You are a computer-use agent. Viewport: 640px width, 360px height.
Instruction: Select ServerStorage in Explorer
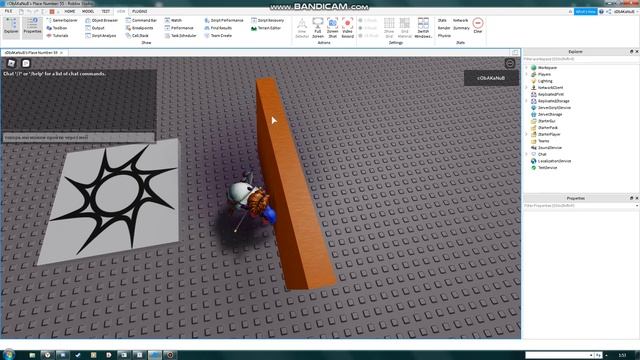click(x=549, y=114)
